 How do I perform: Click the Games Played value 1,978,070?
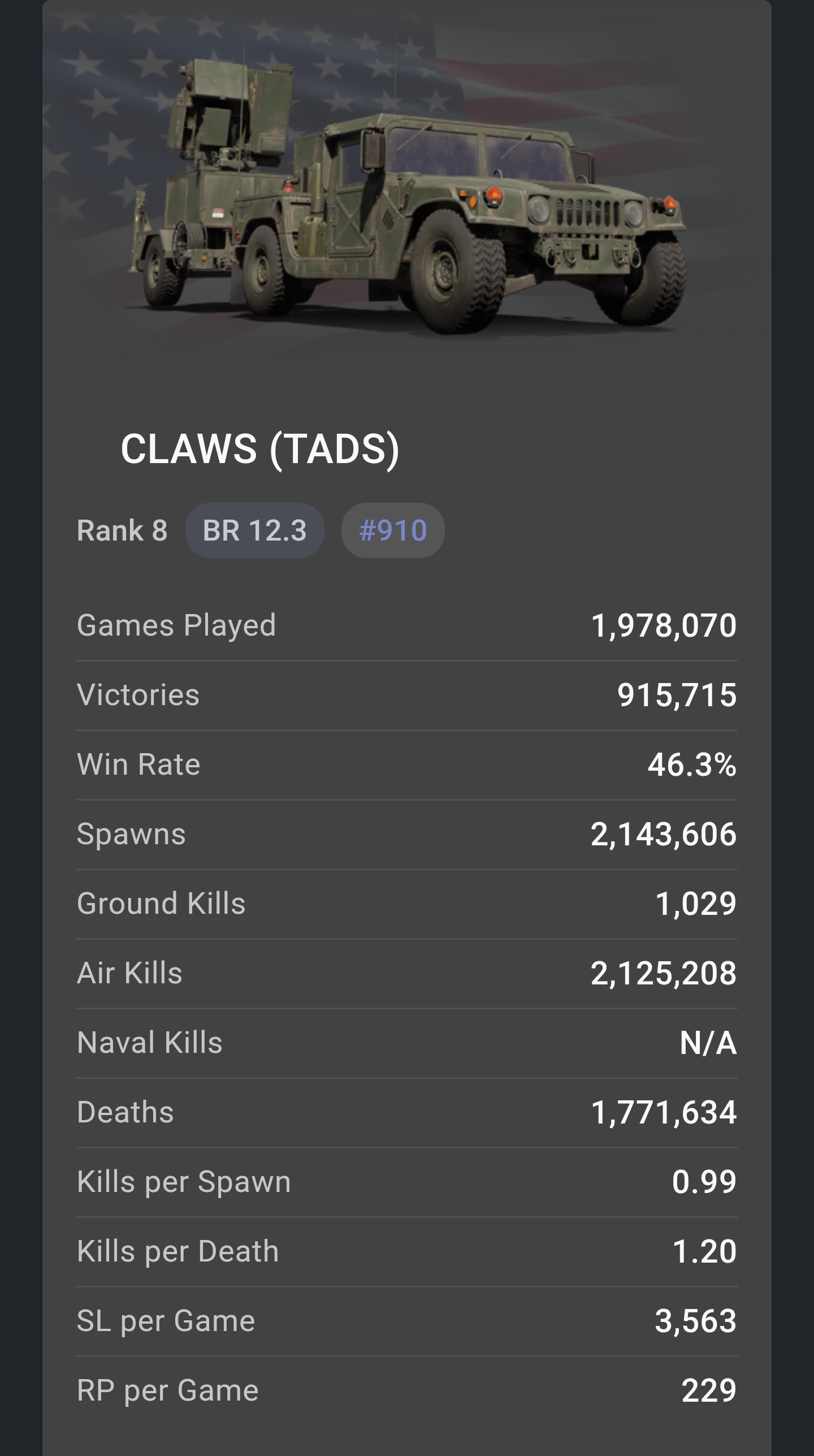pyautogui.click(x=664, y=625)
